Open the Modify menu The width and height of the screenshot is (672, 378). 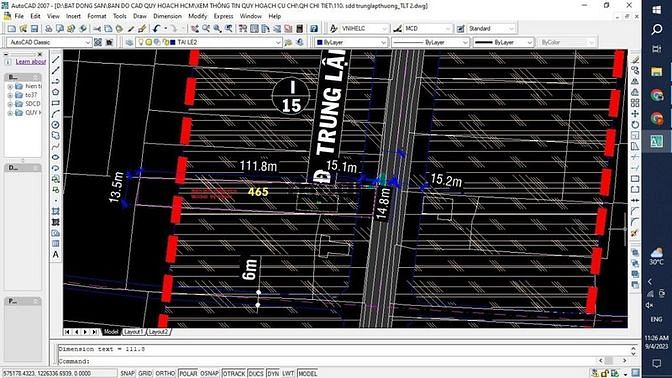click(x=198, y=16)
